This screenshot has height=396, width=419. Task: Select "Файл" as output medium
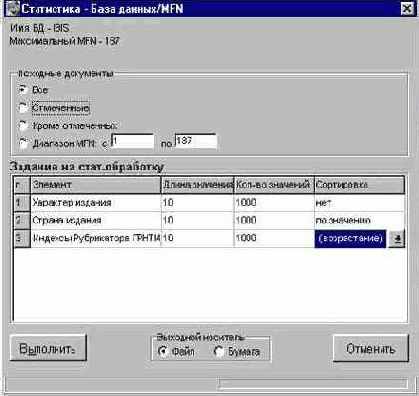coord(163,351)
